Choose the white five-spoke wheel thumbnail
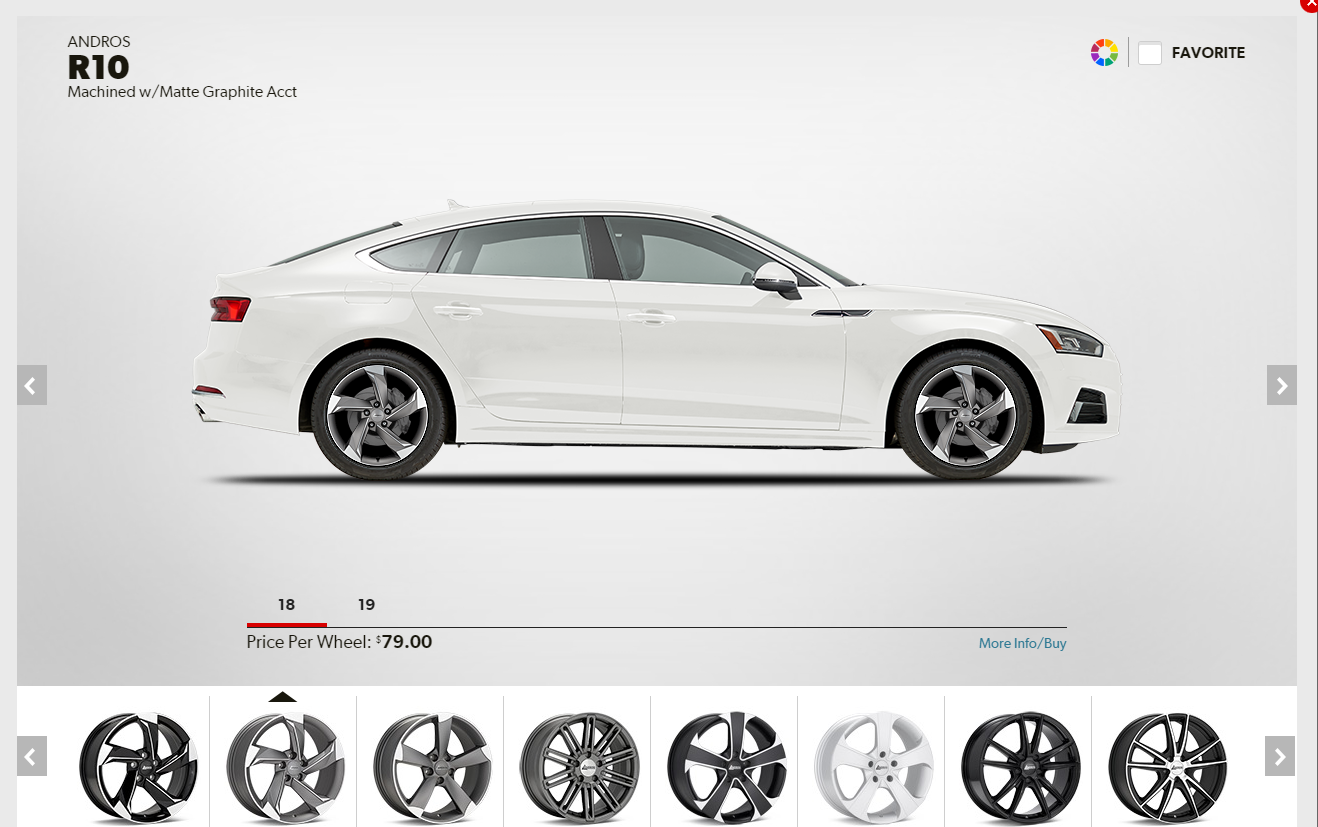Screen dimensions: 1318x827 (870, 767)
